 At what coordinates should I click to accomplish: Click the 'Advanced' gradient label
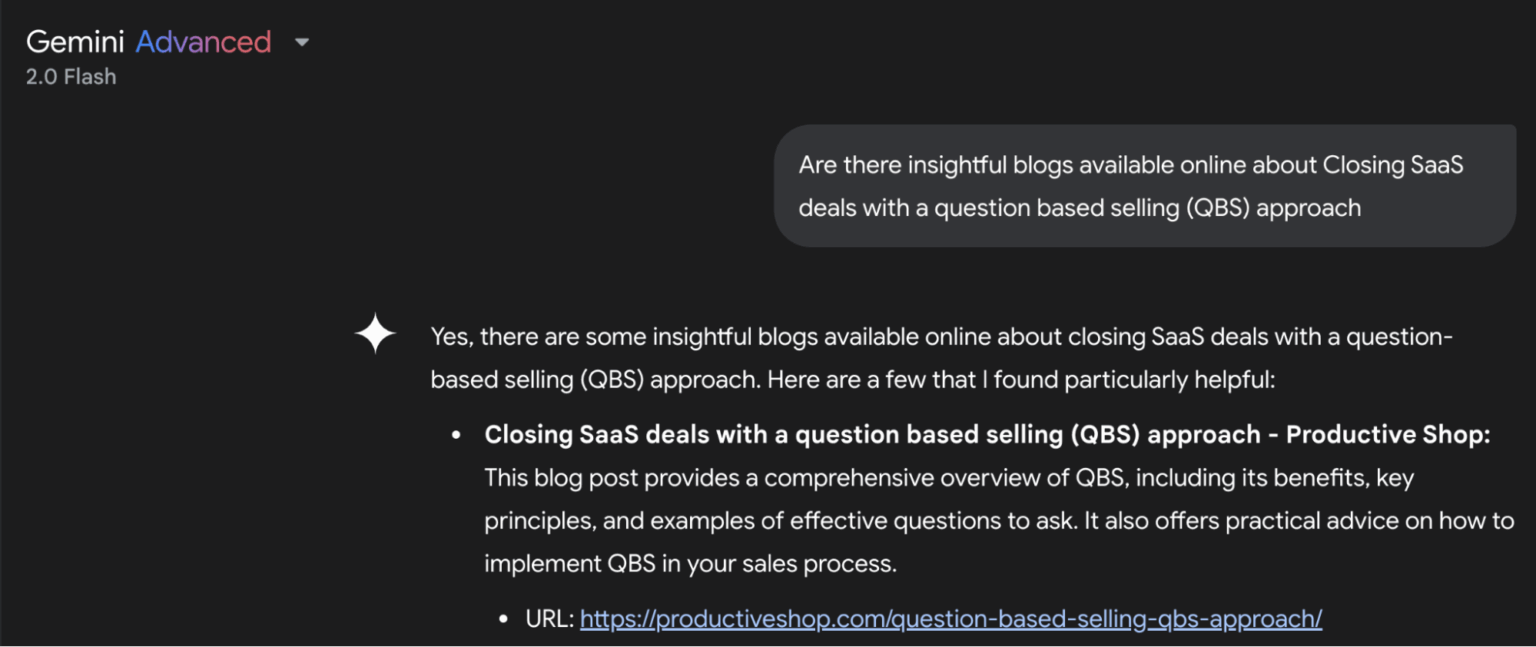(205, 41)
